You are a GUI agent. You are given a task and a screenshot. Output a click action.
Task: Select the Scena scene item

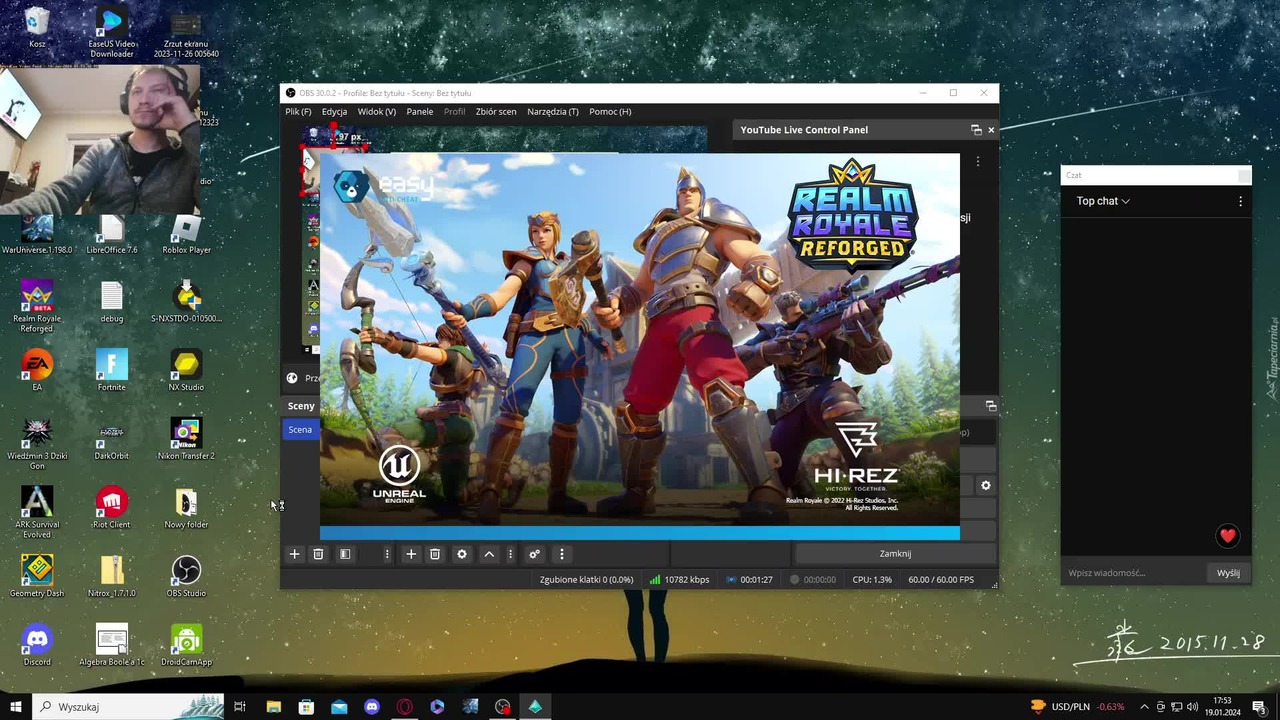300,429
